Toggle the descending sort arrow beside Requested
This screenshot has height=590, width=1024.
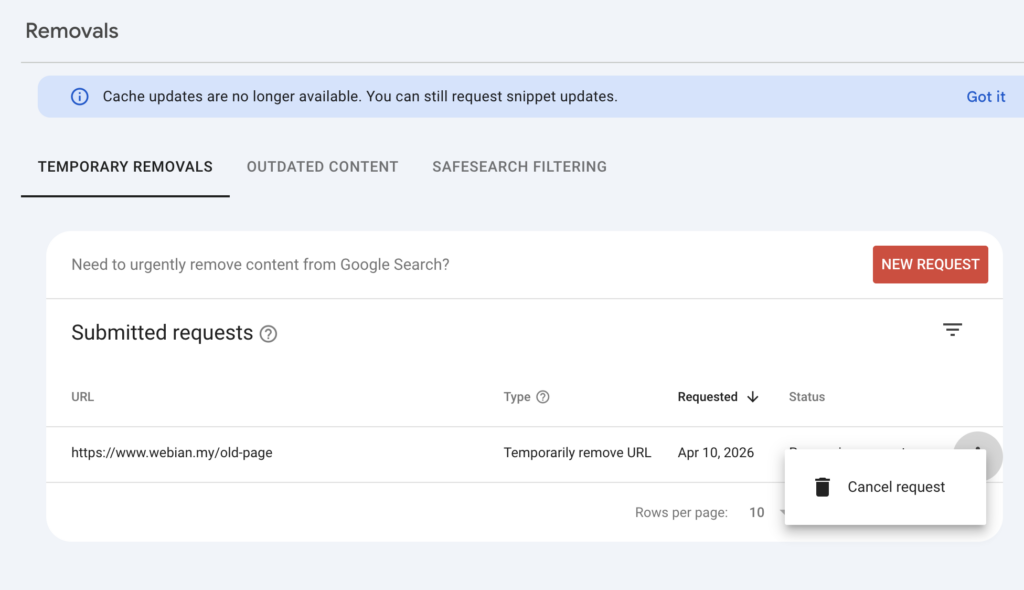click(753, 397)
